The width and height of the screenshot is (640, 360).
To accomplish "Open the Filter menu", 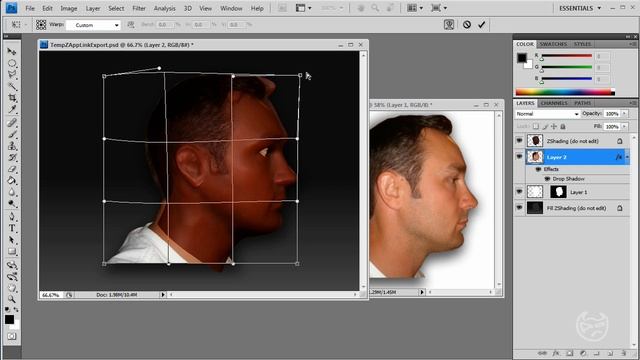I will tap(139, 8).
